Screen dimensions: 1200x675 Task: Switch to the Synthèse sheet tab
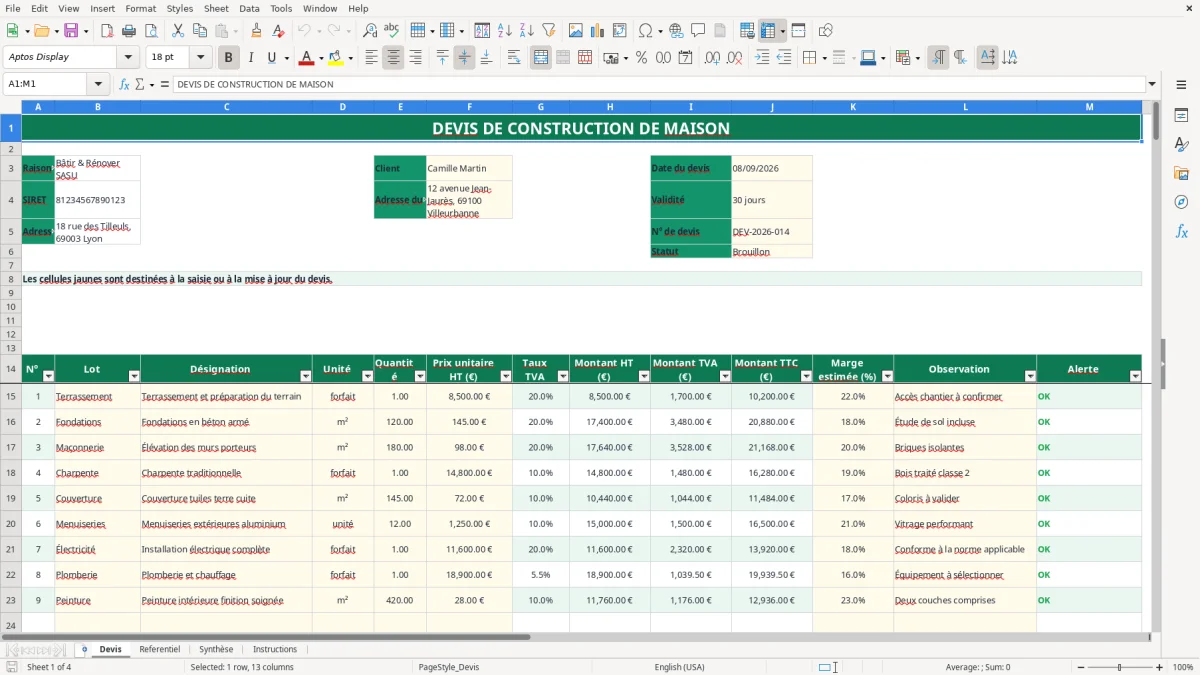[x=216, y=649]
